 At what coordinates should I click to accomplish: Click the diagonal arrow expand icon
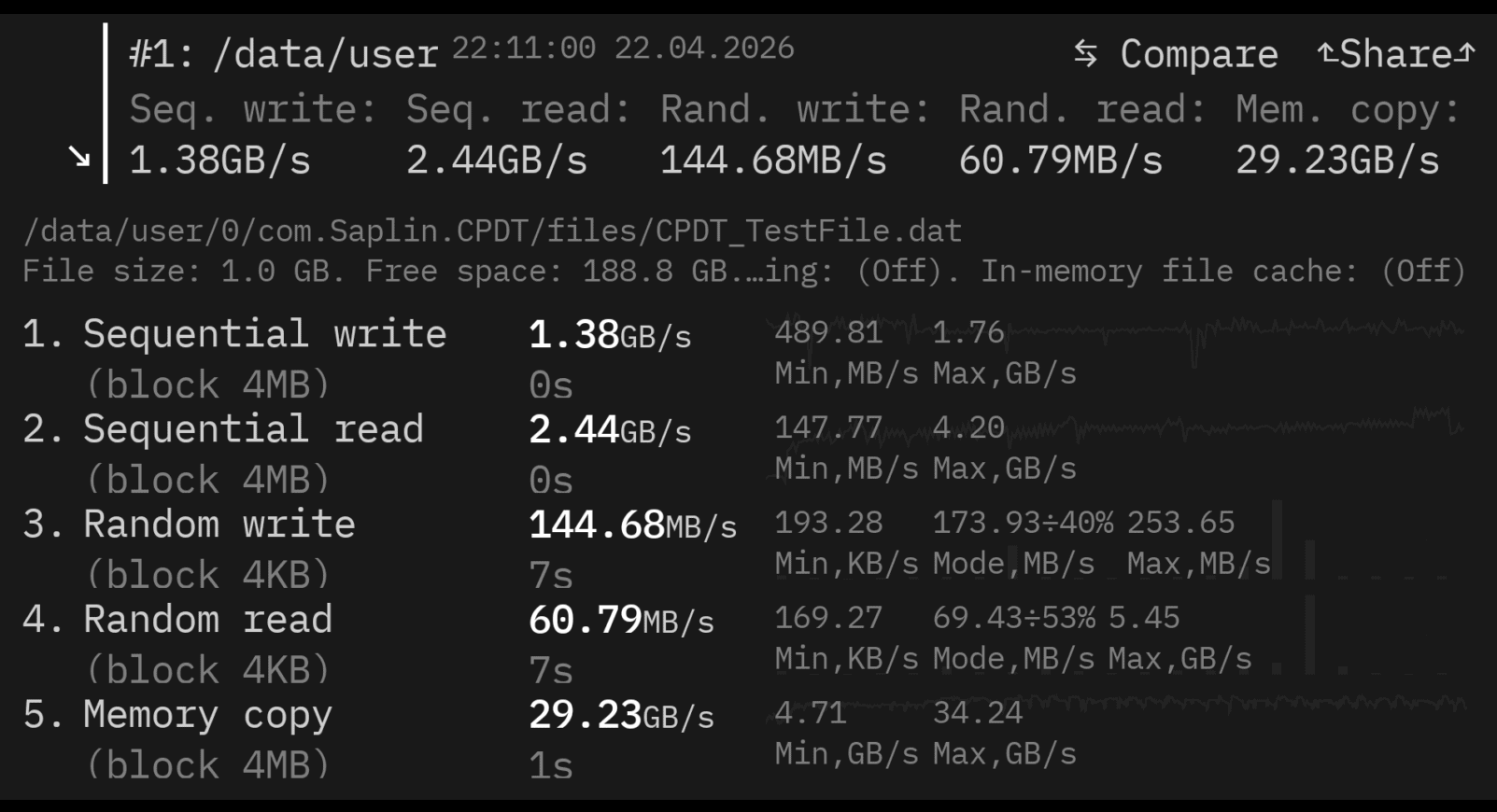(80, 157)
